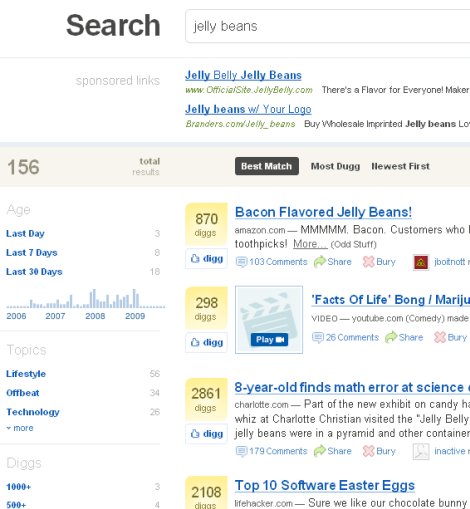Click Share arrow icon on math error story
The width and height of the screenshot is (470, 509).
point(320,451)
